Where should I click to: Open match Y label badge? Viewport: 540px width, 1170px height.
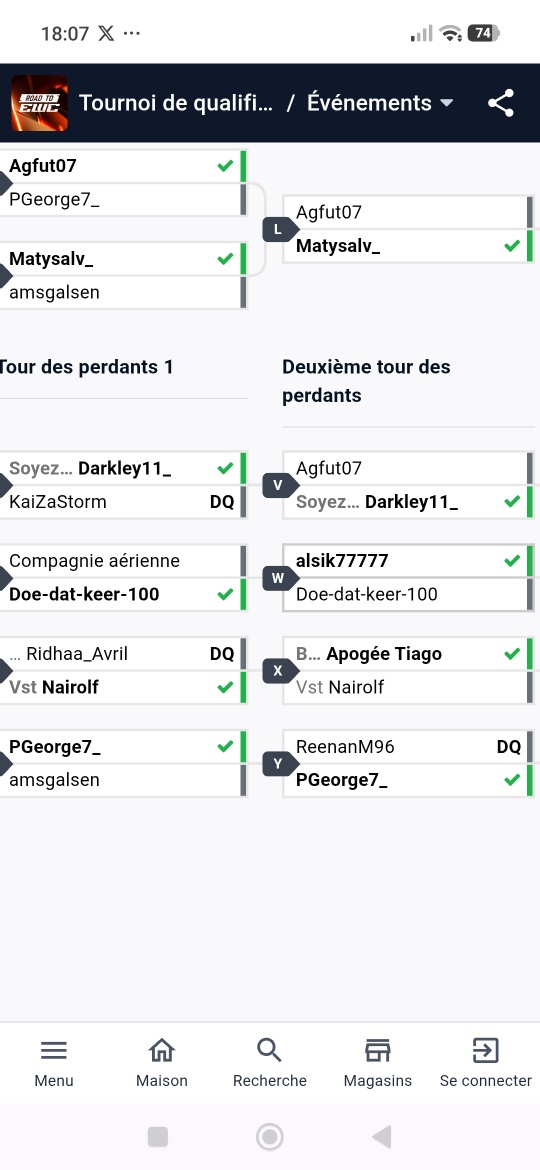point(279,763)
